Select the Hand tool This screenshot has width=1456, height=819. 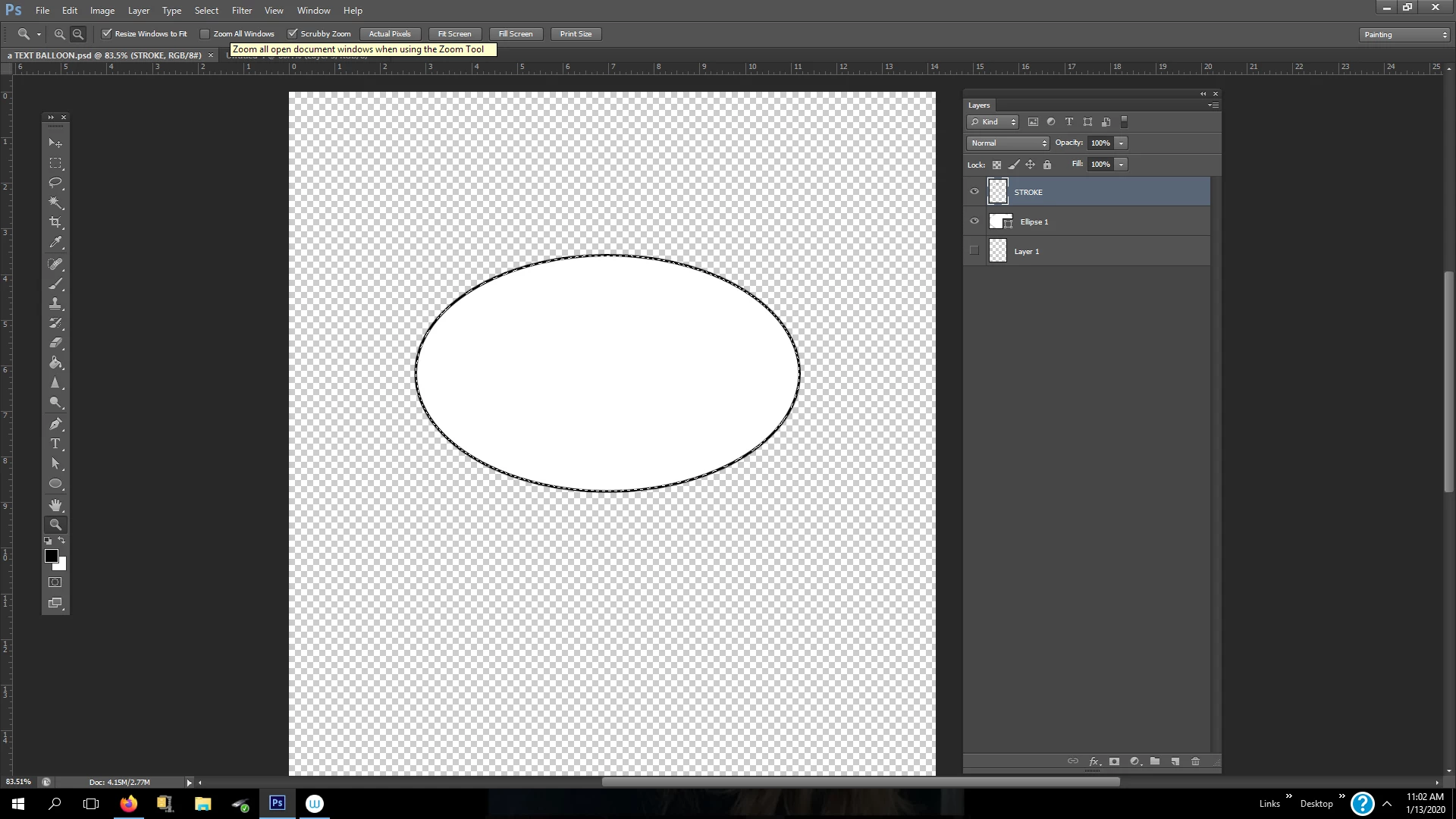pos(55,505)
